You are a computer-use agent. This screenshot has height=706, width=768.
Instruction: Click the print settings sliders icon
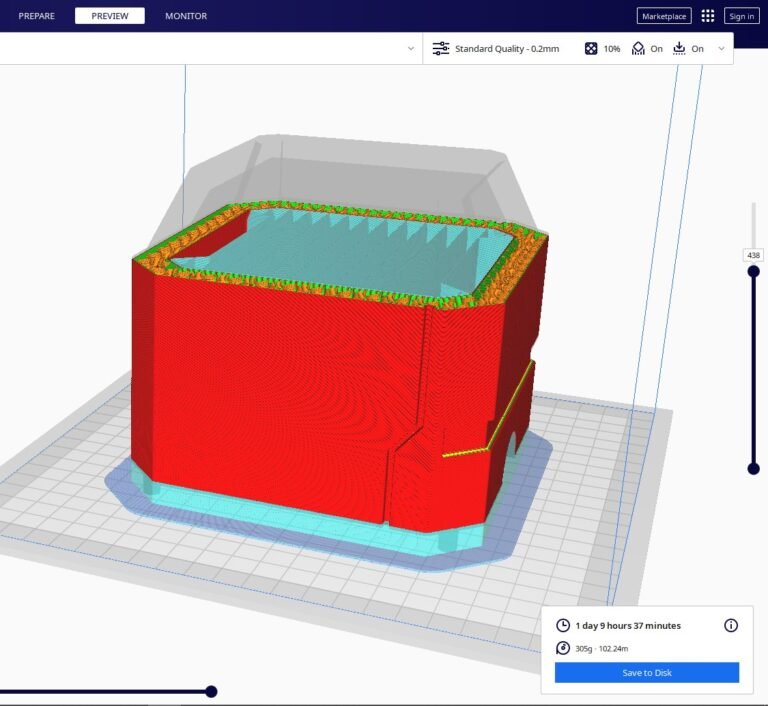coord(440,48)
